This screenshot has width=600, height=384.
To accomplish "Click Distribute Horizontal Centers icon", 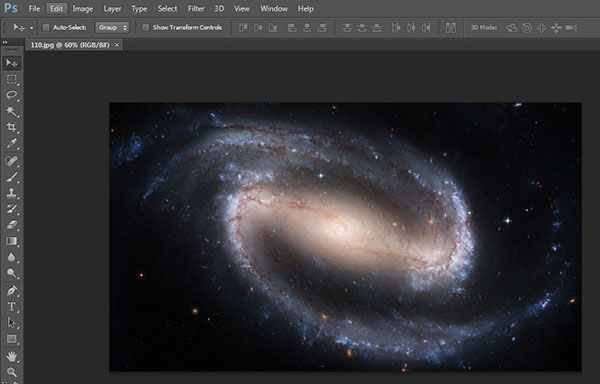I will [411, 28].
